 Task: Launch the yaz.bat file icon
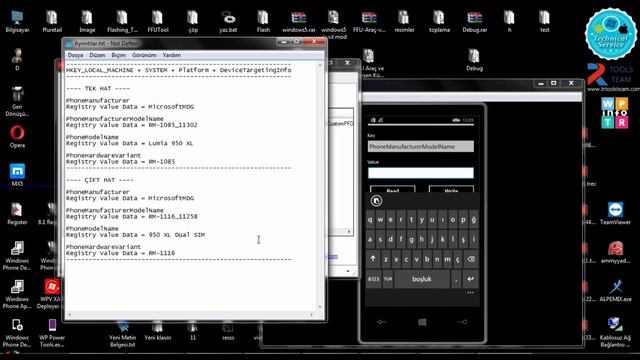pyautogui.click(x=228, y=22)
